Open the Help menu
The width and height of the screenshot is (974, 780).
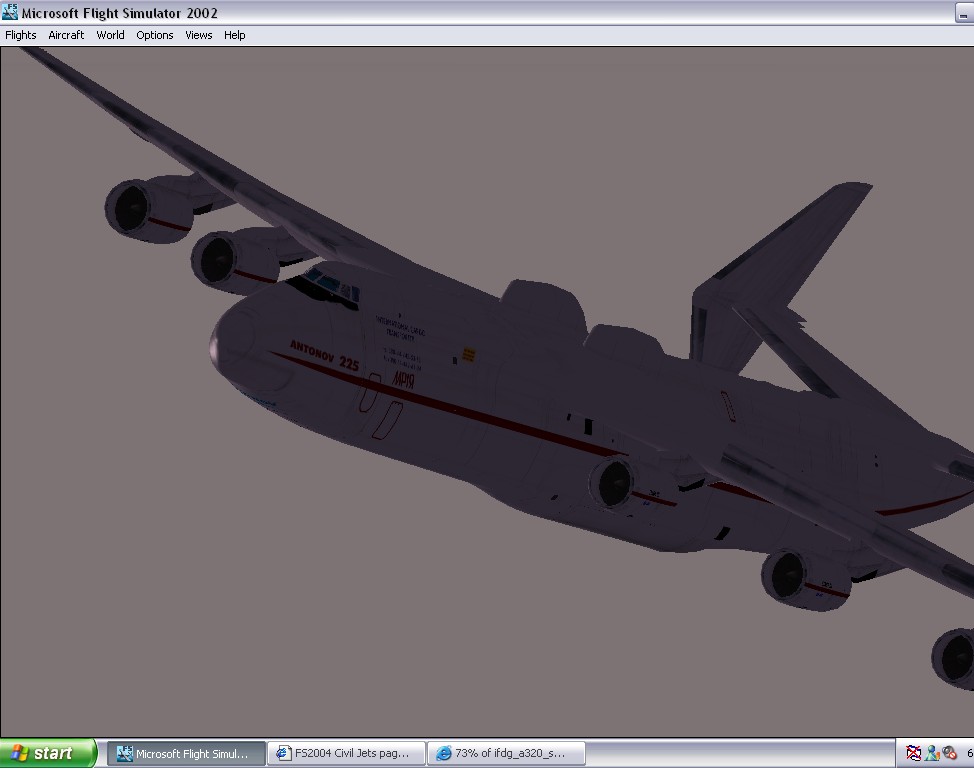click(x=234, y=35)
